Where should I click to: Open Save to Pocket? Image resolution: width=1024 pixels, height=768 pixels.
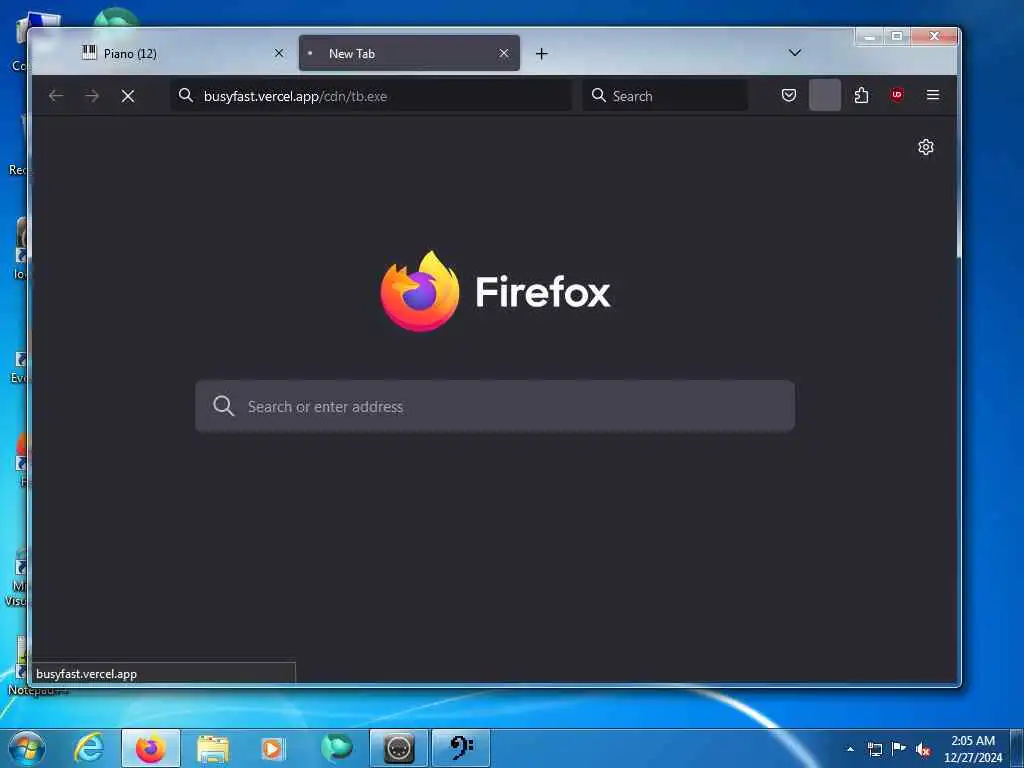click(789, 95)
